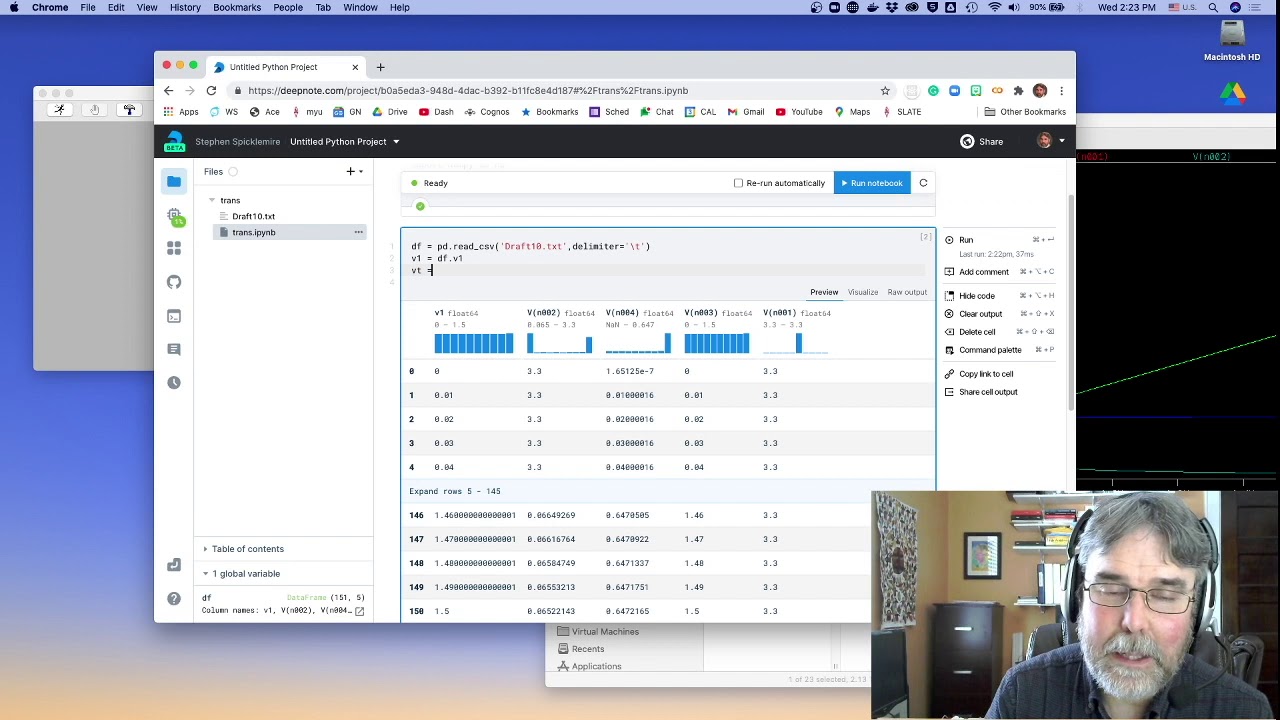1280x720 pixels.
Task: Click the add file plus icon
Action: (350, 172)
